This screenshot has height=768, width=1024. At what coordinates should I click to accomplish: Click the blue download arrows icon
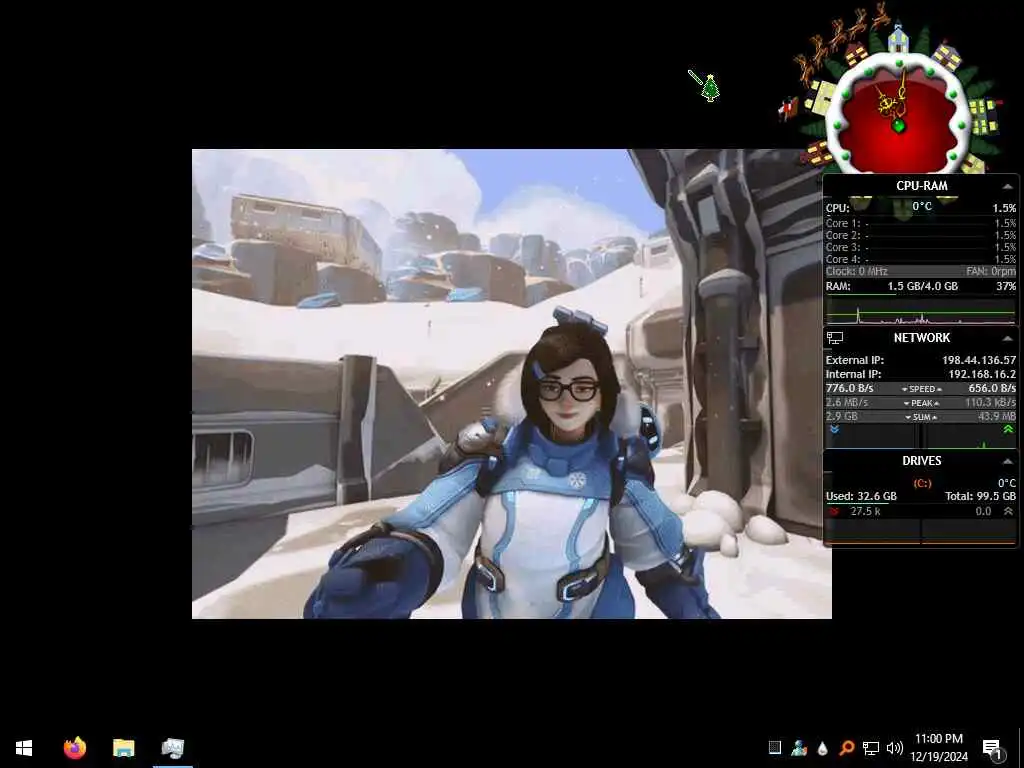(x=834, y=430)
